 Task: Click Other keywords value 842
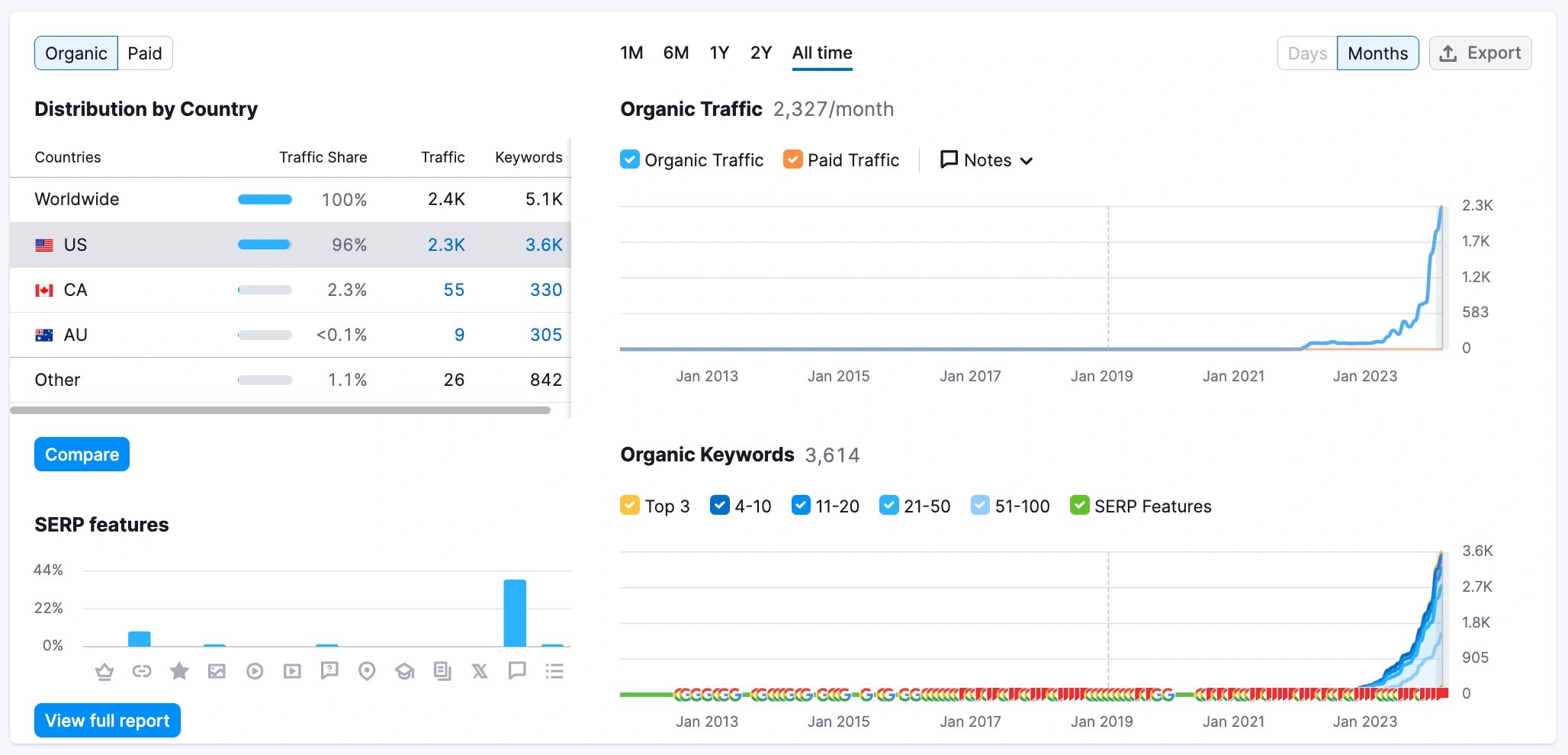(546, 380)
